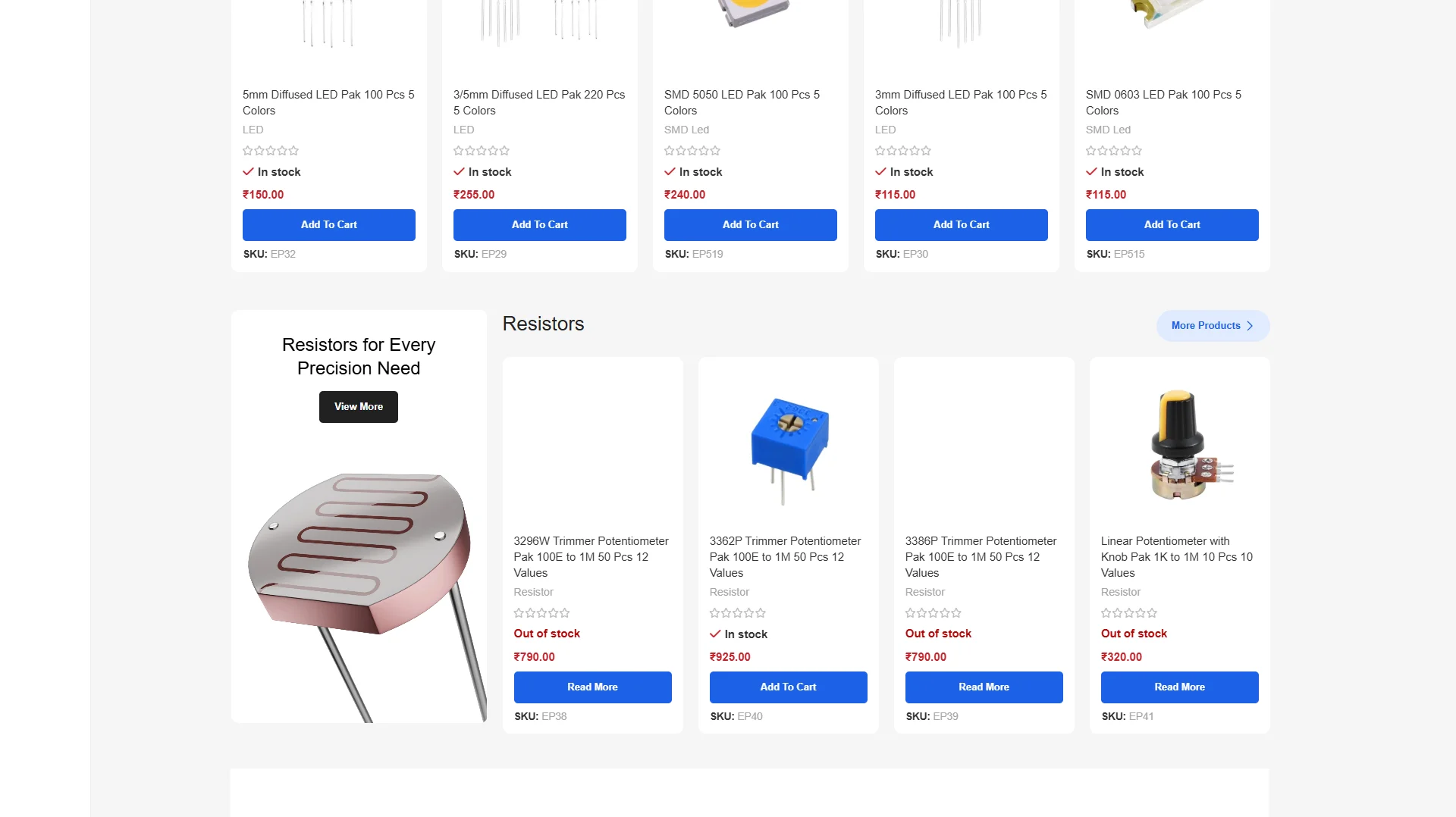Image resolution: width=1456 pixels, height=817 pixels.
Task: Click star rating for 3mm Diffused LED Pak
Action: point(903,151)
